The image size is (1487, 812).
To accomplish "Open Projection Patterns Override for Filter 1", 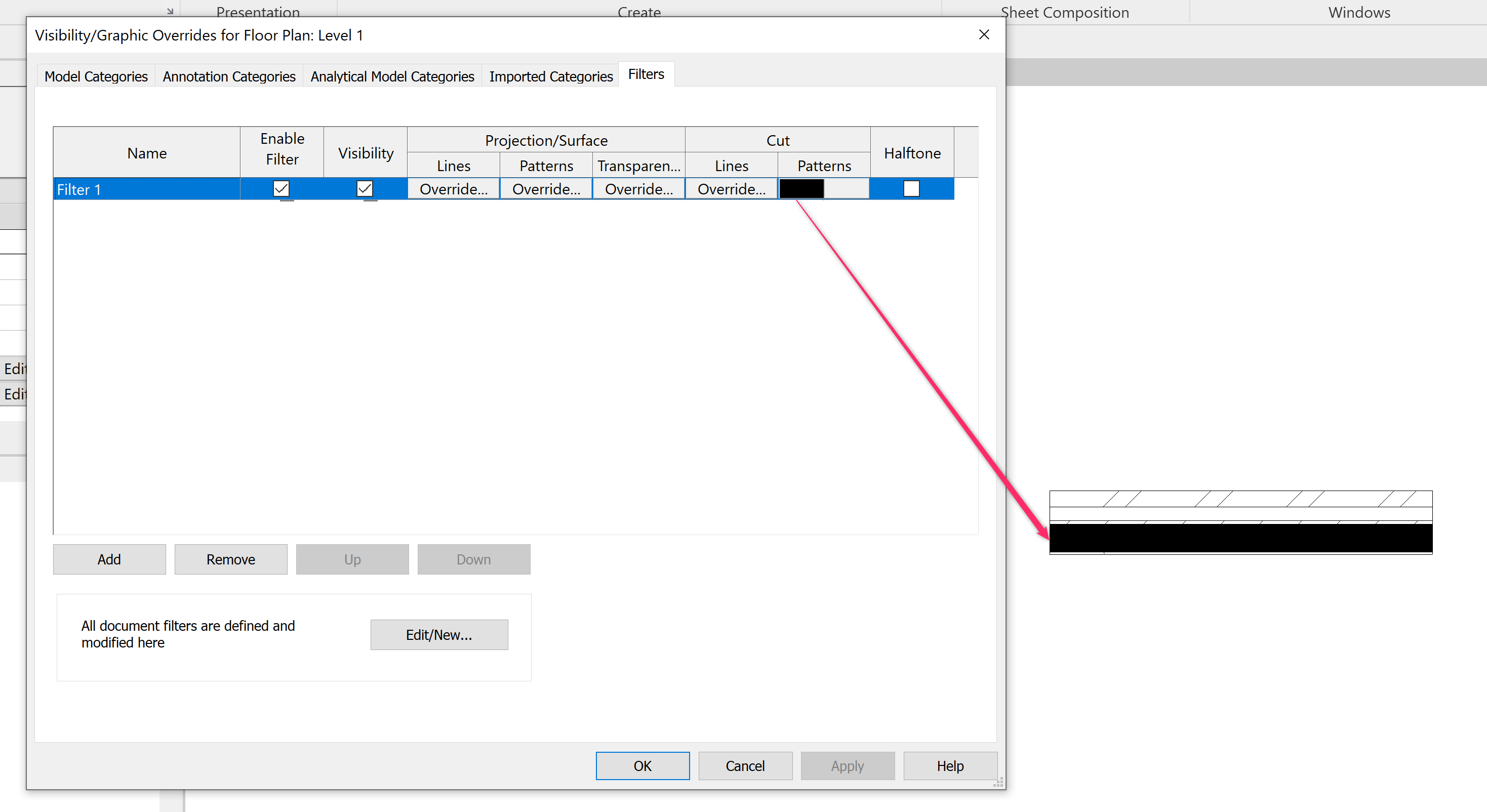I will [x=546, y=189].
